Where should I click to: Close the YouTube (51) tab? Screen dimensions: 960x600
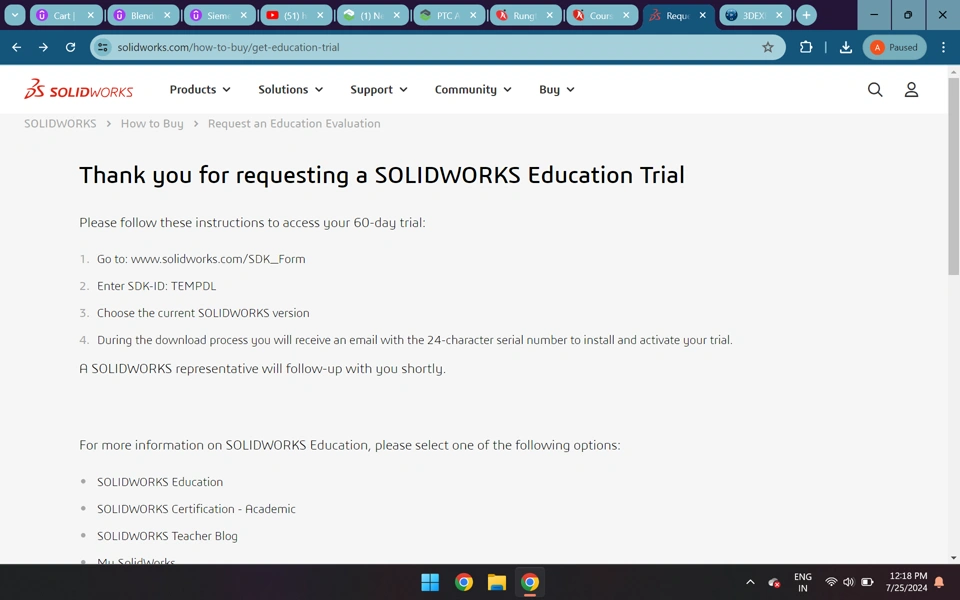click(x=320, y=15)
